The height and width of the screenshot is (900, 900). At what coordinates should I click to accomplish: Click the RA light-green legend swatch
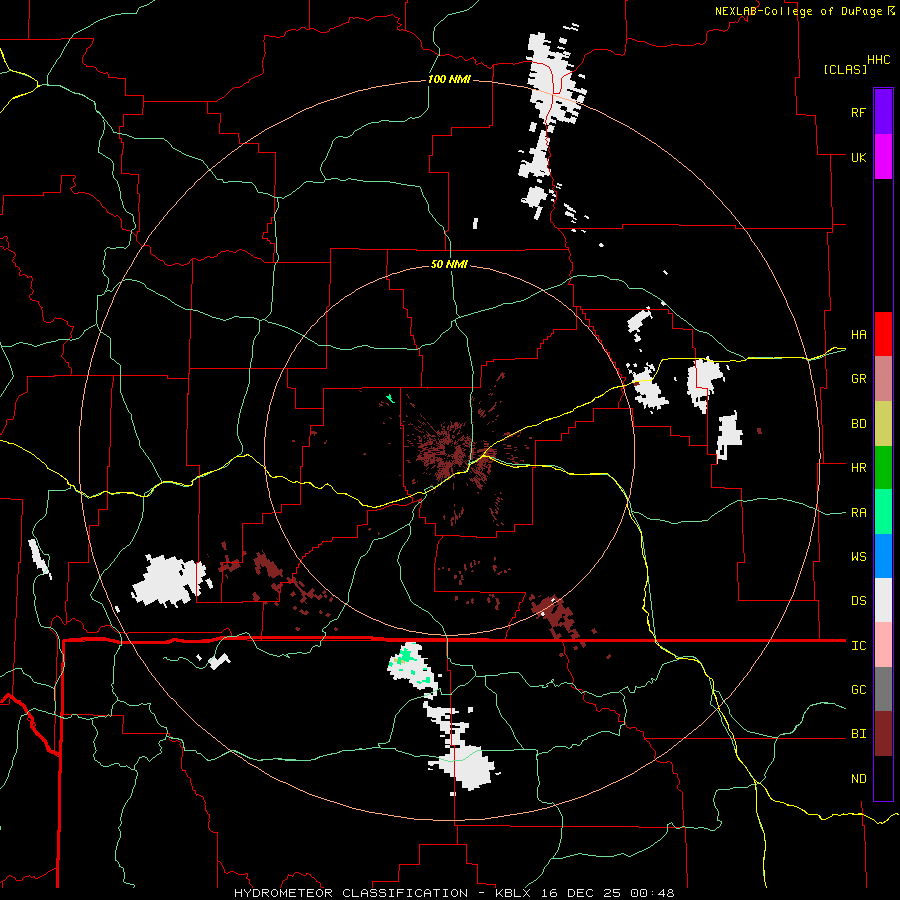coord(883,512)
